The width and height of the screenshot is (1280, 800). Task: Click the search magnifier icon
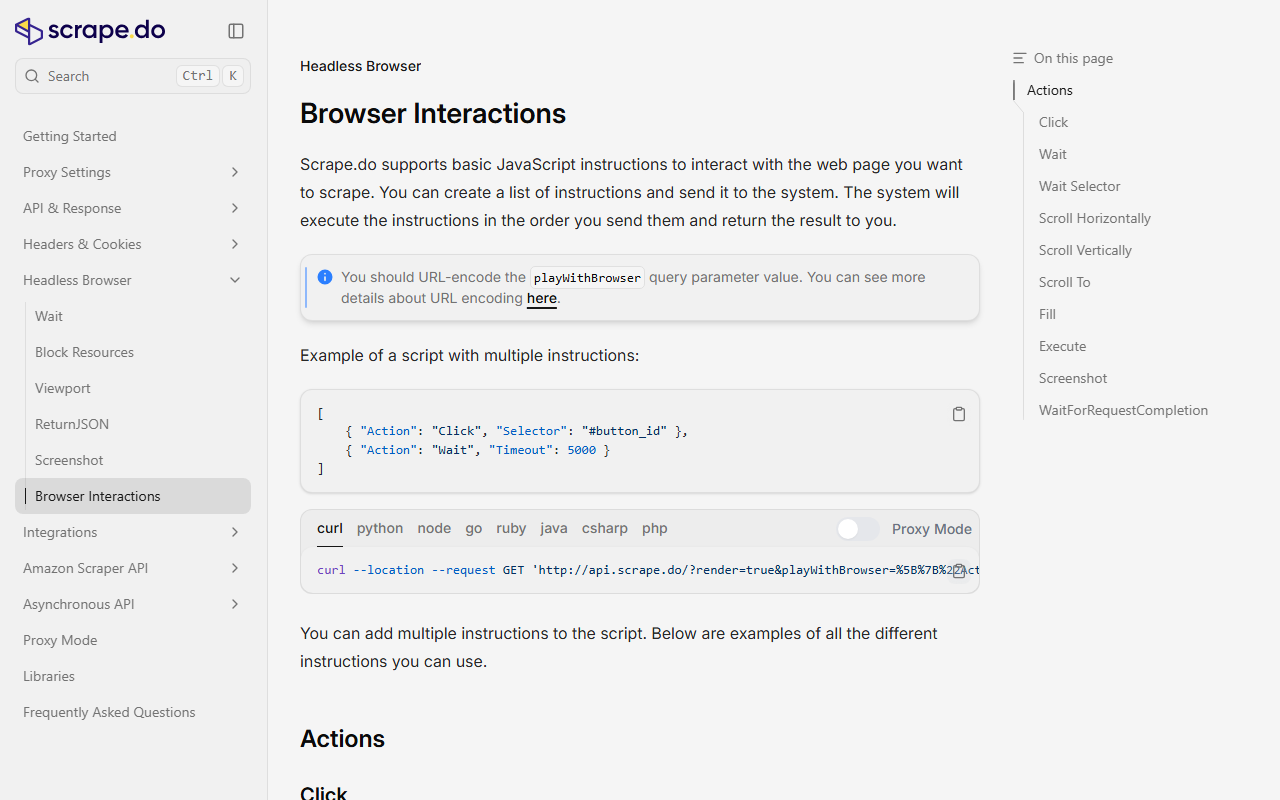(32, 75)
